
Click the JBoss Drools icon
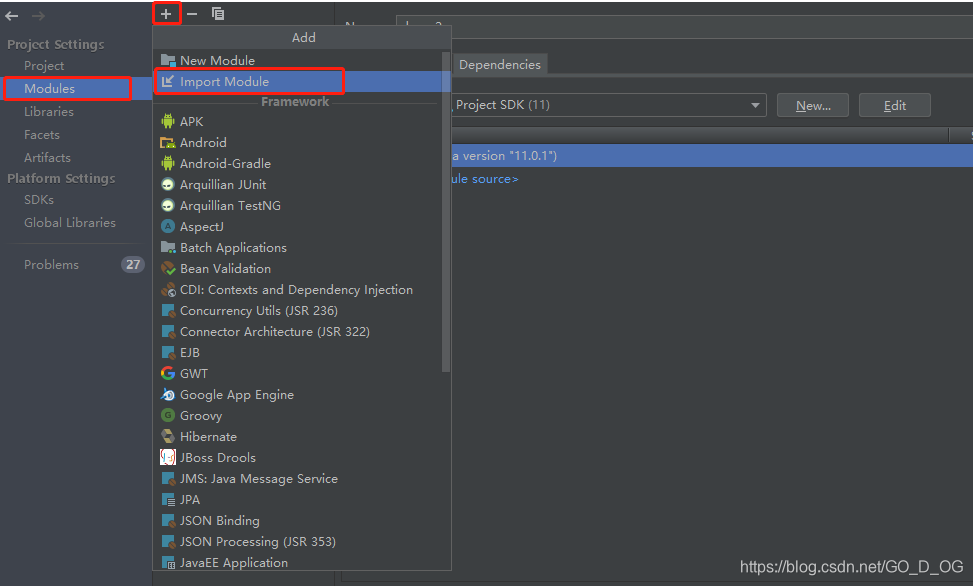168,458
